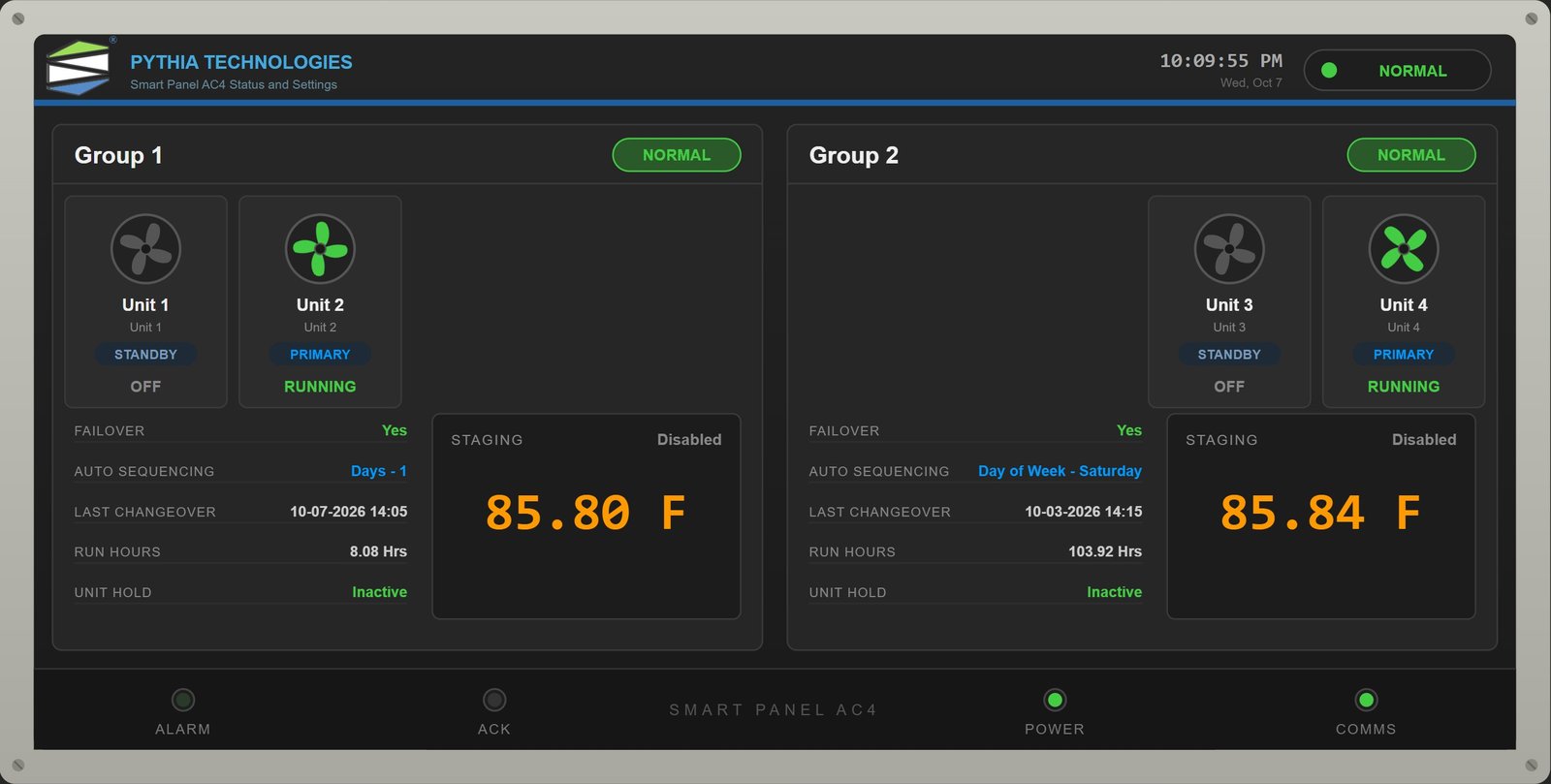Screen dimensions: 1551x784
Task: Click the PYTHIA TECHNOLOGIES header title
Action: pyautogui.click(x=241, y=62)
